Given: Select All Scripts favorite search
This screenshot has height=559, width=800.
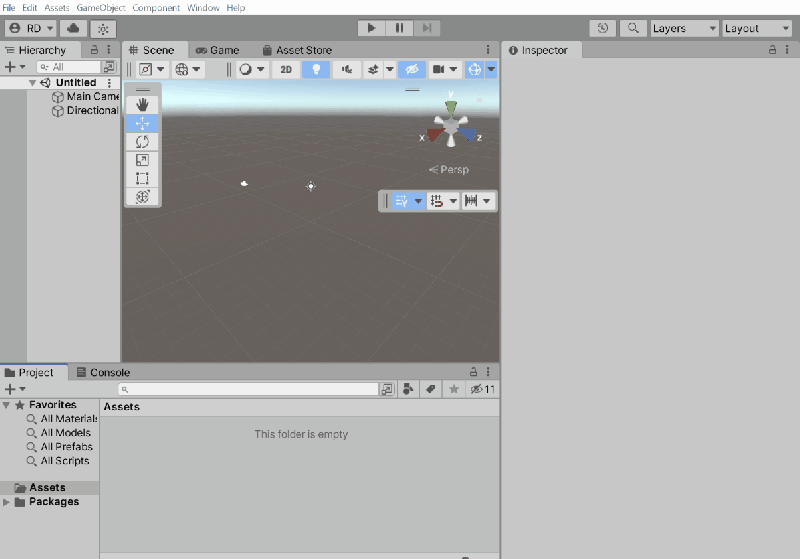Looking at the screenshot, I should [x=58, y=461].
